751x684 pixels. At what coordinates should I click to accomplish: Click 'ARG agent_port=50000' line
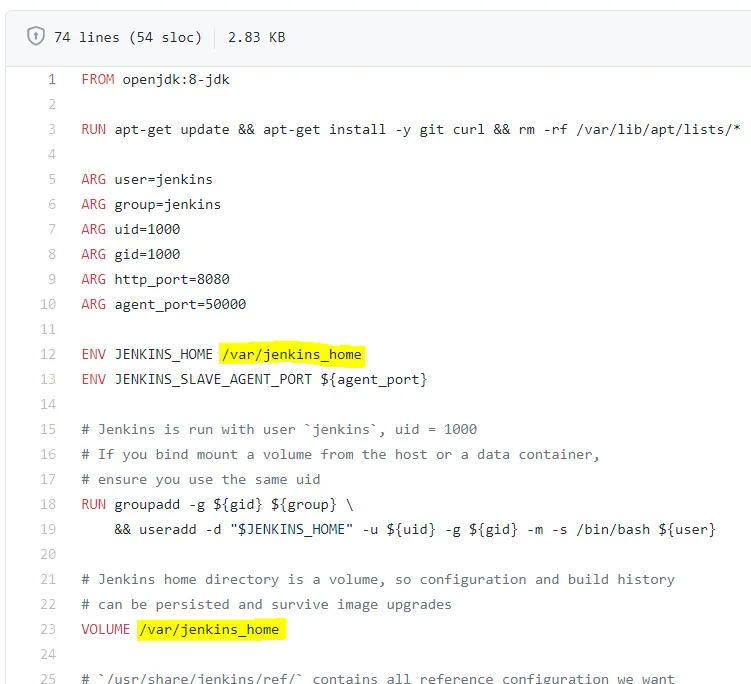164,305
